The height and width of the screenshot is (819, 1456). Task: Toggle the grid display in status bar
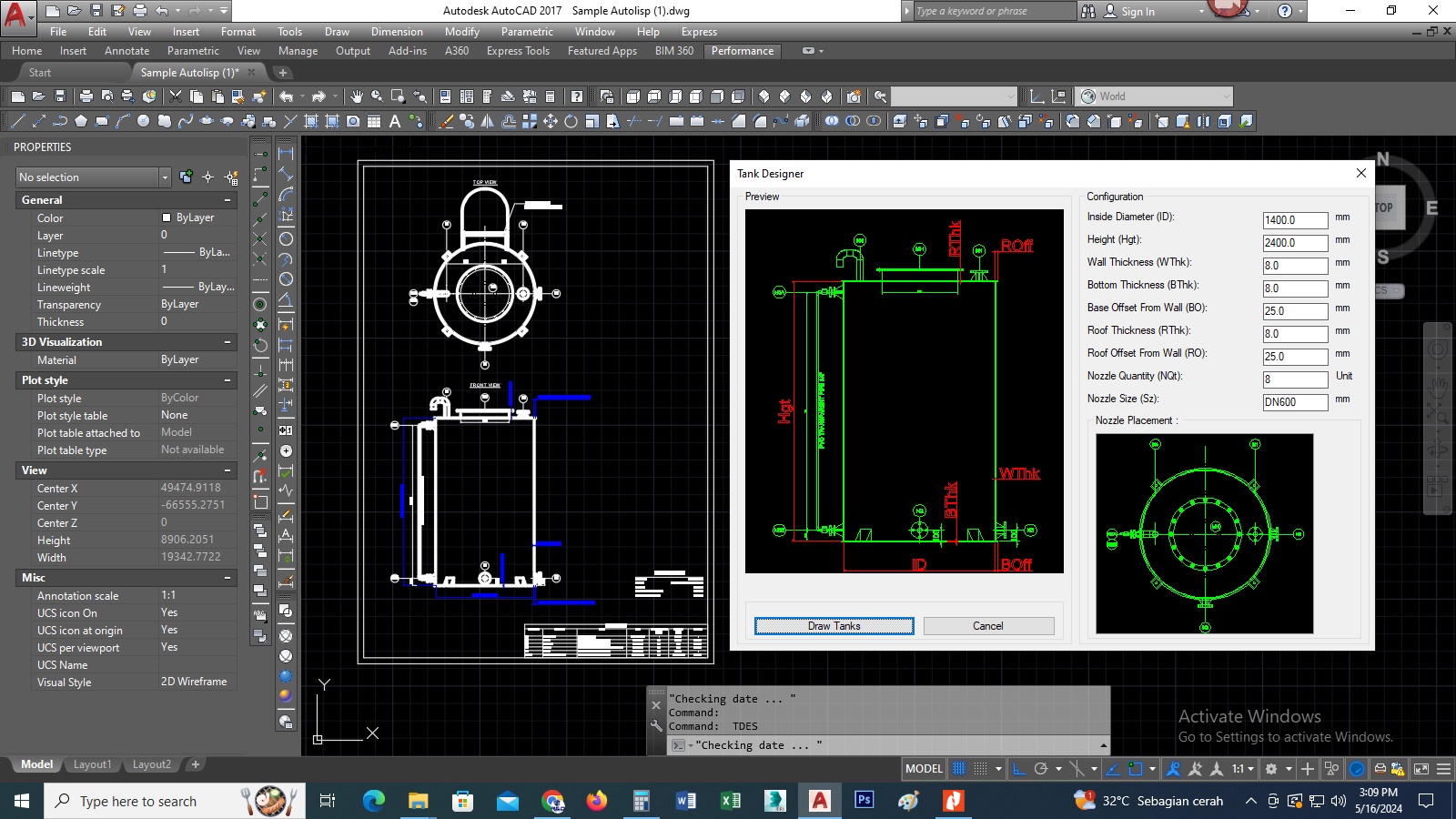tap(959, 769)
